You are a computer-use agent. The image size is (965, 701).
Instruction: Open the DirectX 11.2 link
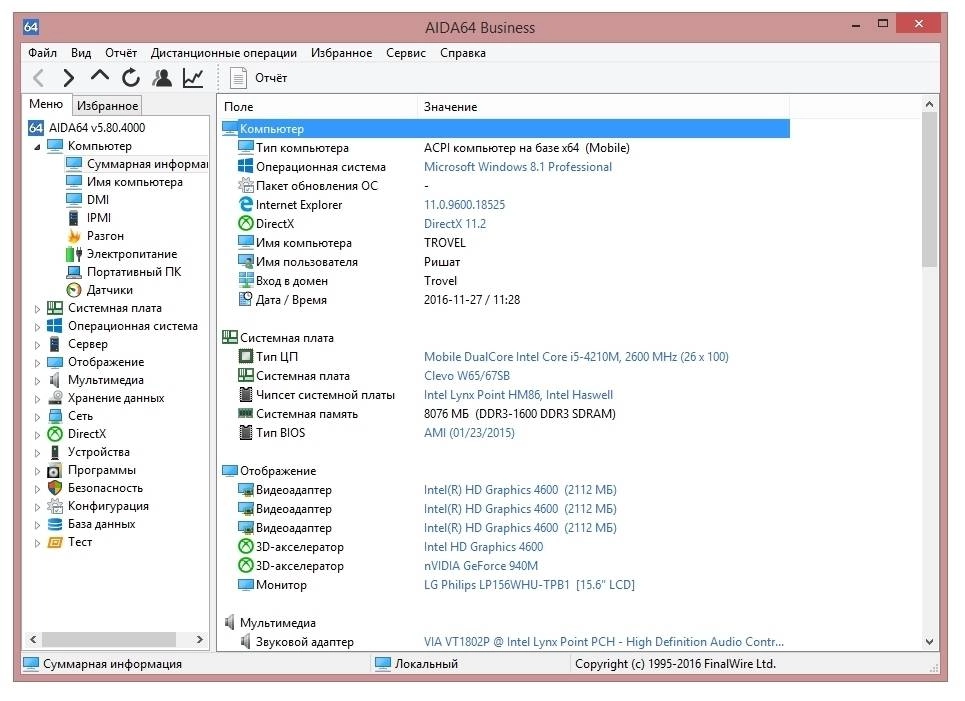(x=455, y=224)
